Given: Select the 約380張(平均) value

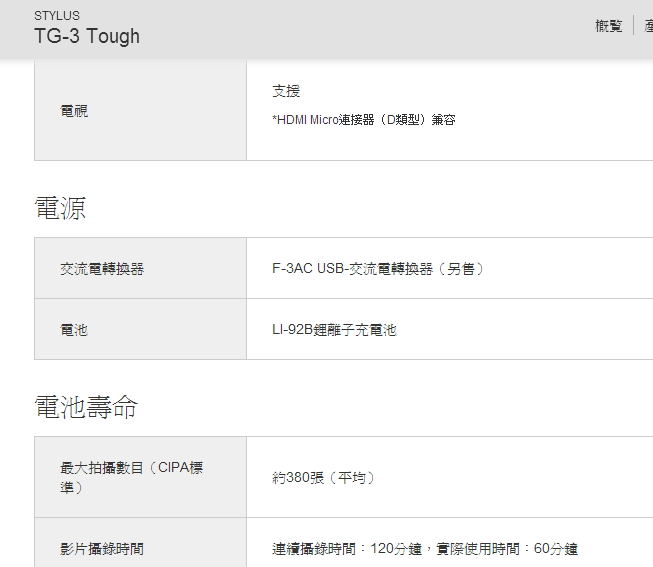Looking at the screenshot, I should point(324,477).
